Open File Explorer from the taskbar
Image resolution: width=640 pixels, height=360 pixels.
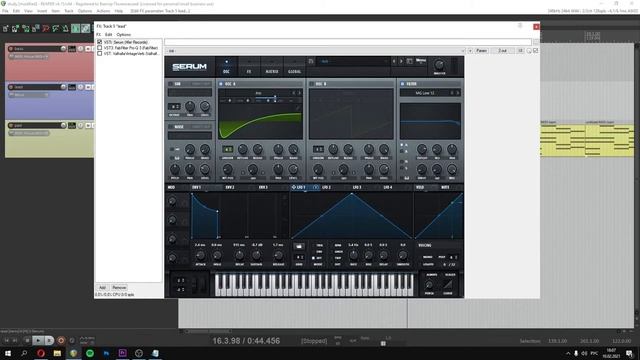(x=57, y=353)
